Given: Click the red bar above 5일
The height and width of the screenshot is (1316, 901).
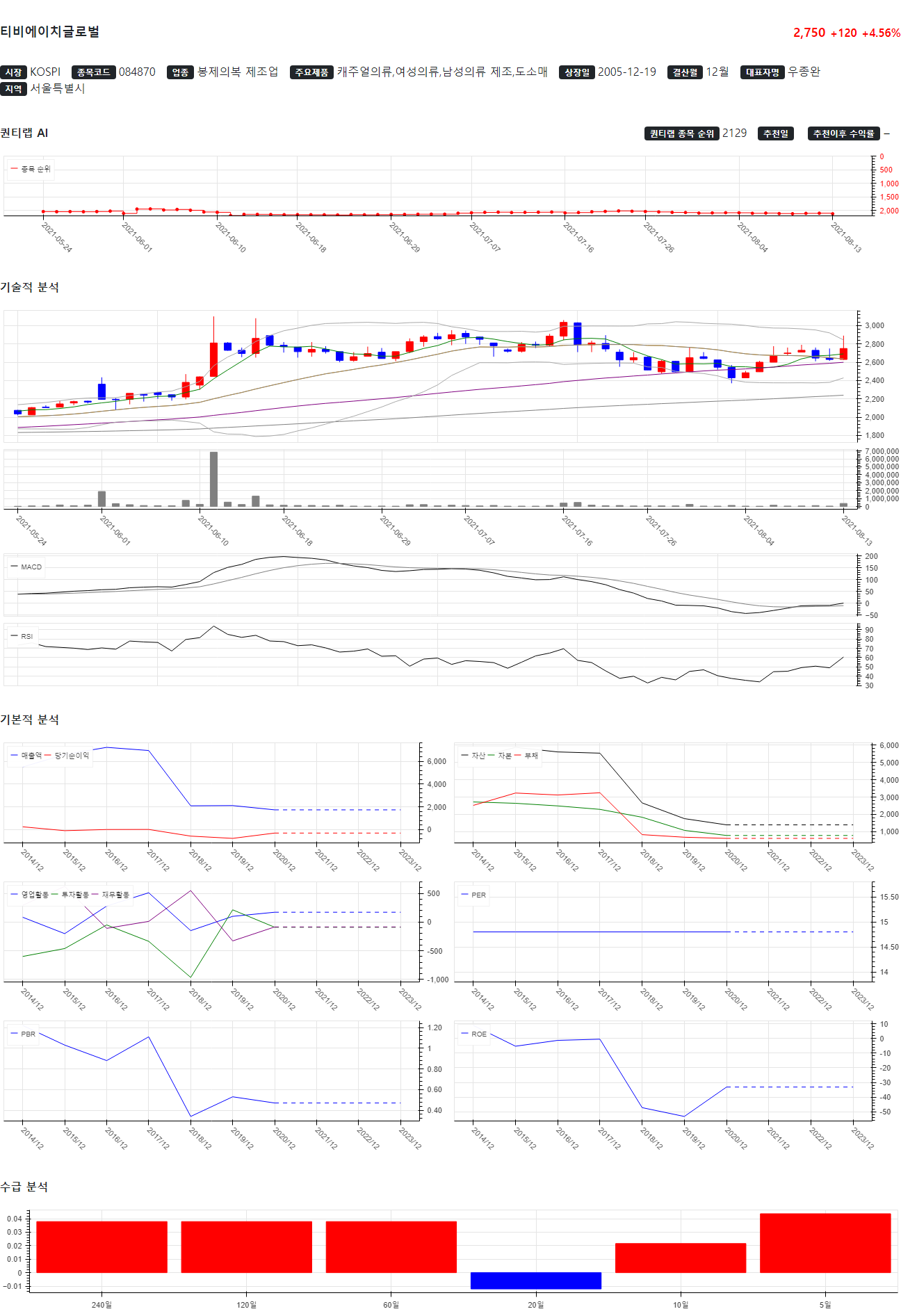Looking at the screenshot, I should [825, 1243].
